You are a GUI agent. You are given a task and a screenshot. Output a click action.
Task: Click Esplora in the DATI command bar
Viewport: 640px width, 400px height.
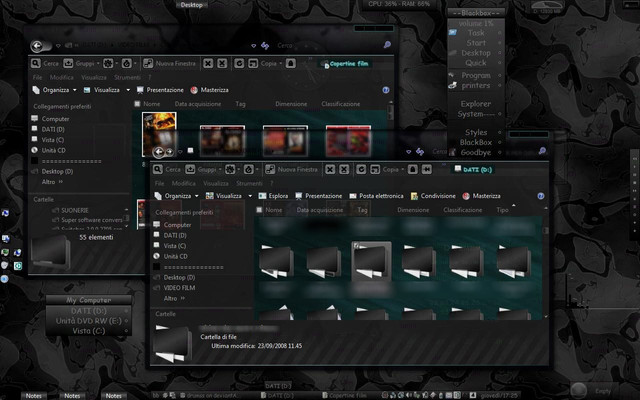[273, 196]
